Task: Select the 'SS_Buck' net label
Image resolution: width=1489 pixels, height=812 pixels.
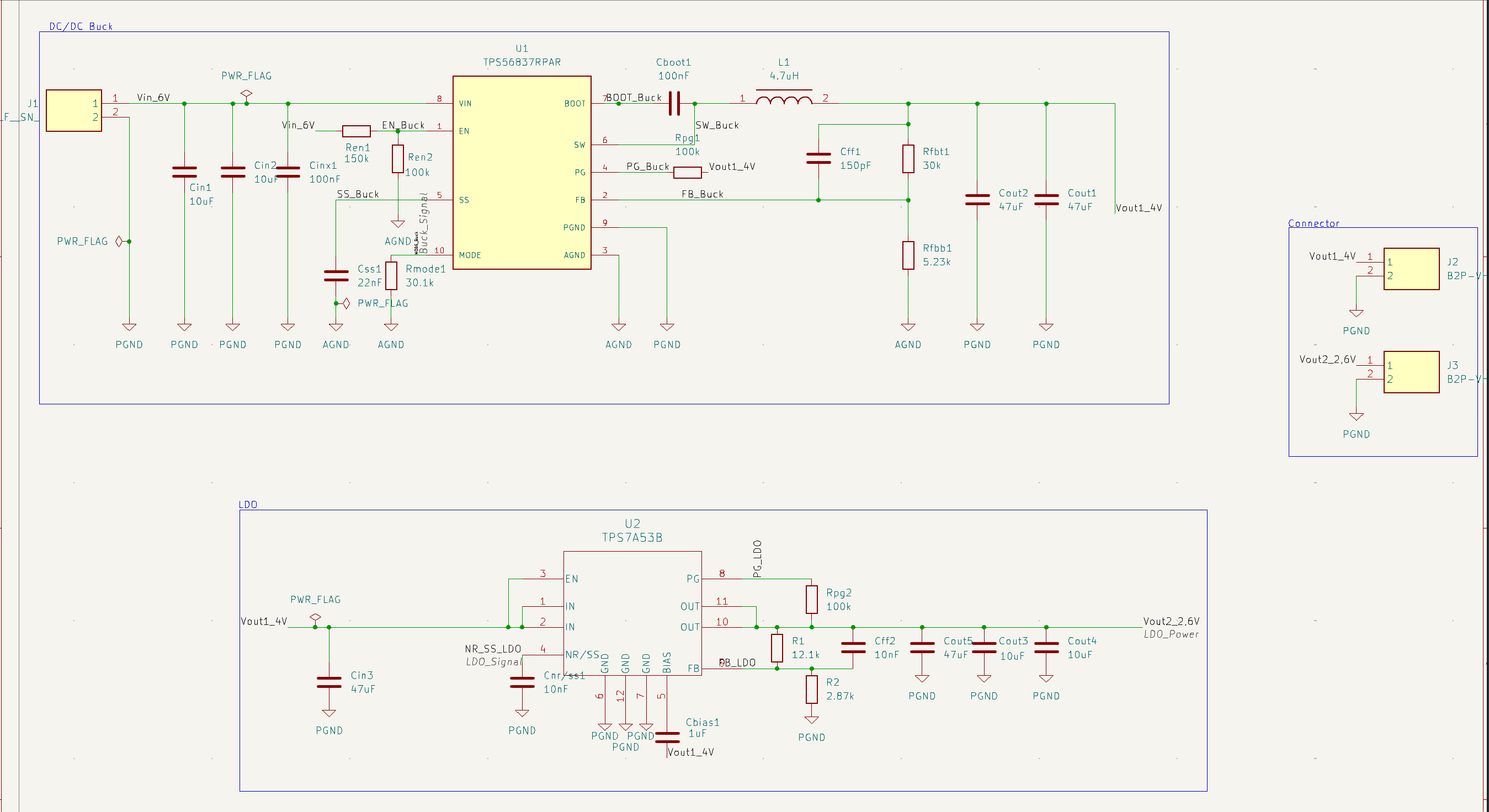Action: pyautogui.click(x=358, y=194)
